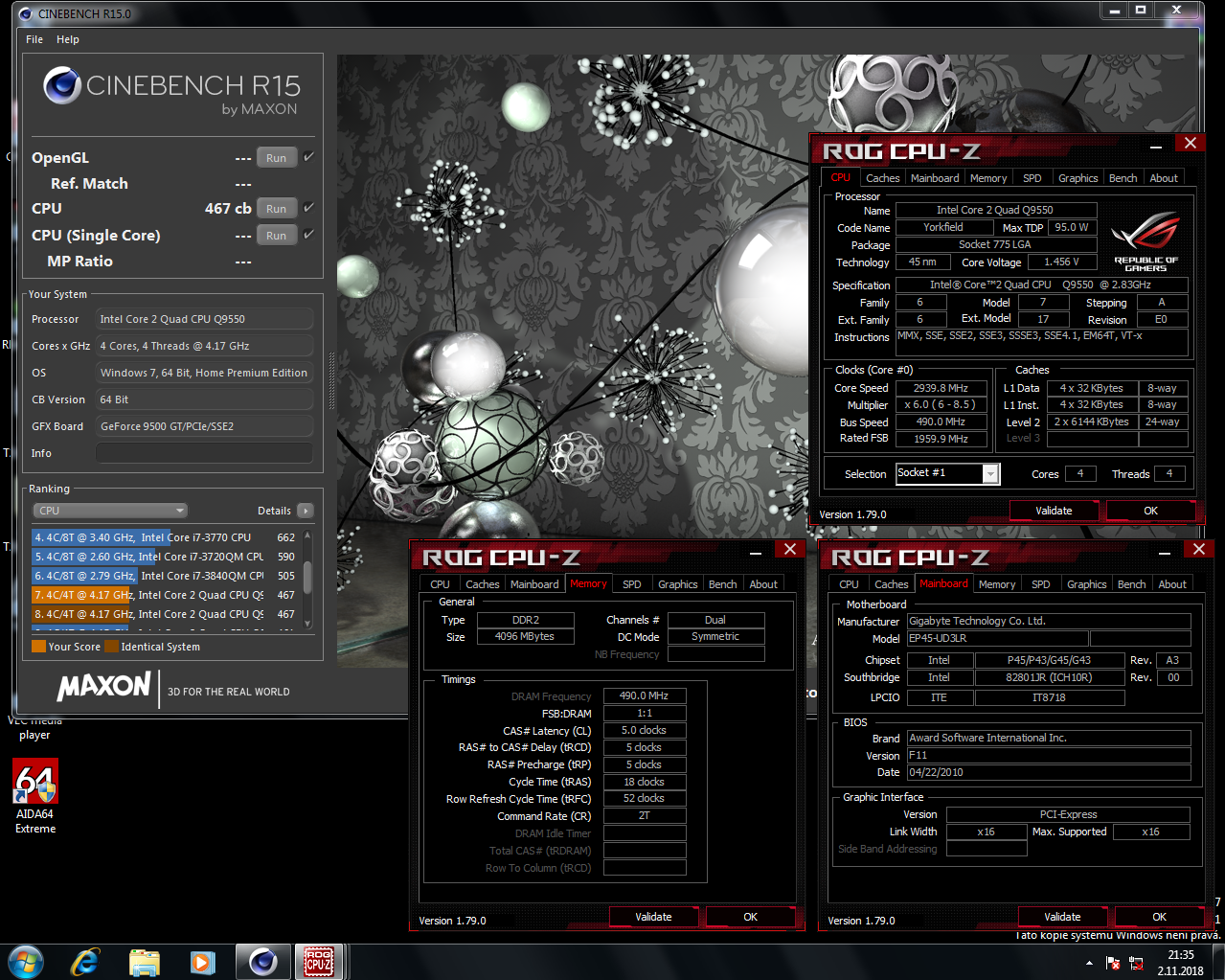Click OK in memory CPU-Z window
1225x980 pixels.
coord(750,917)
